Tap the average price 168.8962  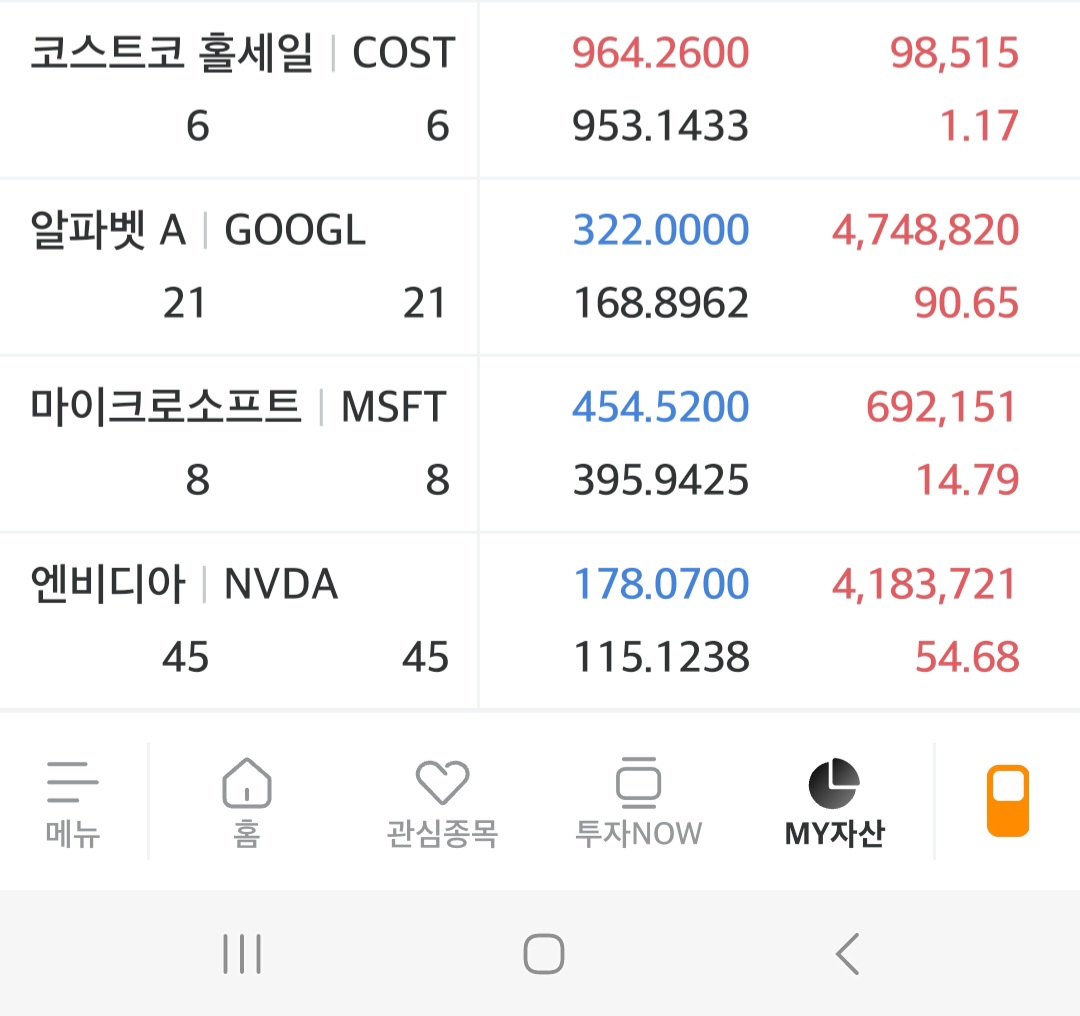click(661, 303)
